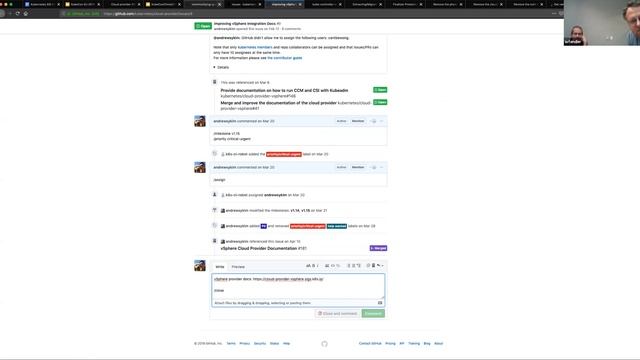Open the Training footer link
Image resolution: width=640 pixels, height=360 pixels.
(414, 344)
